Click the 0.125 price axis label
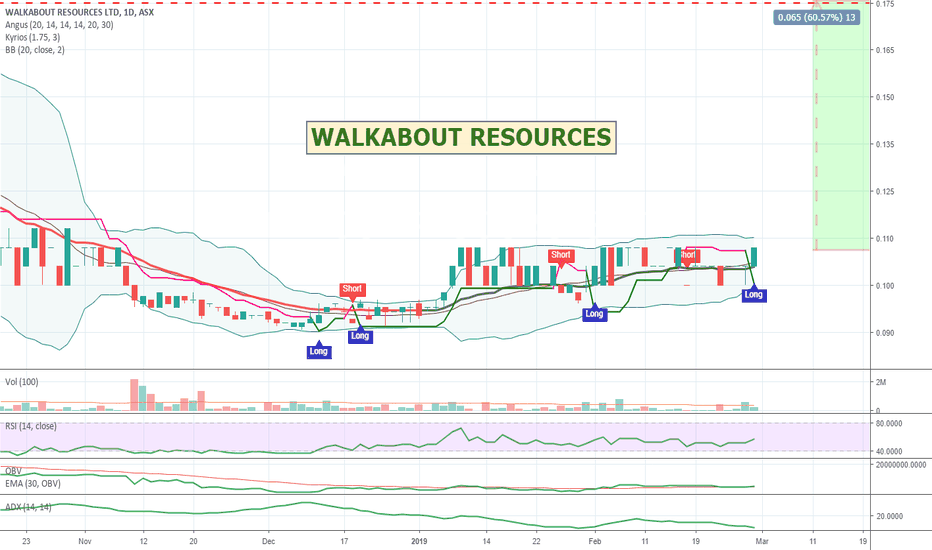 coord(885,191)
